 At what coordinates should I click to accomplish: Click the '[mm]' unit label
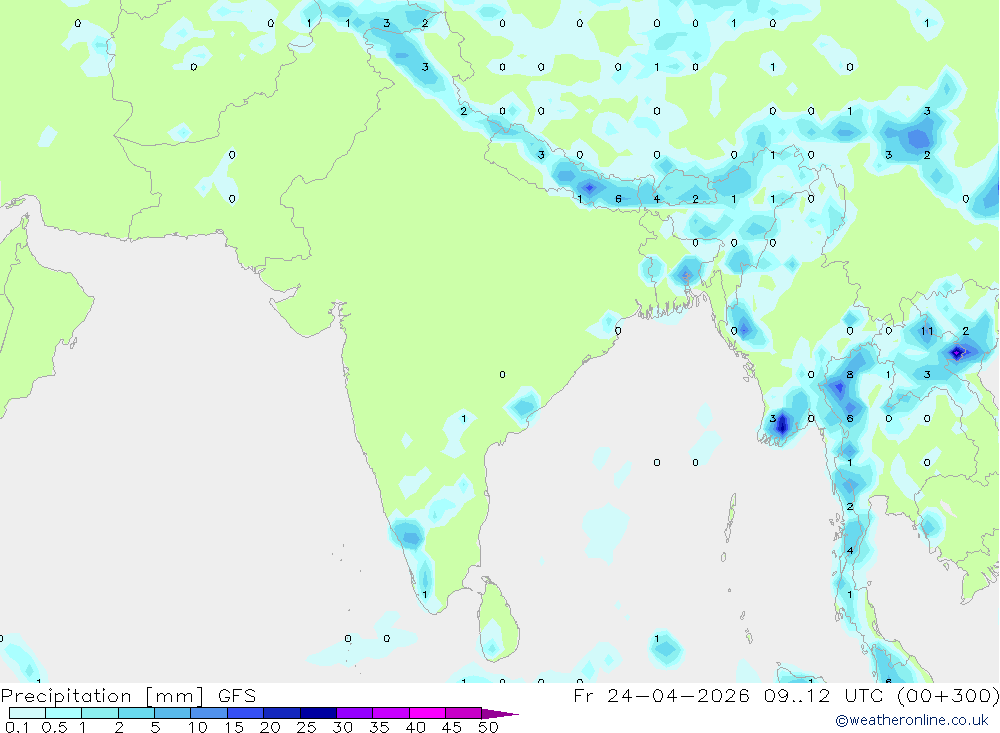click(174, 696)
